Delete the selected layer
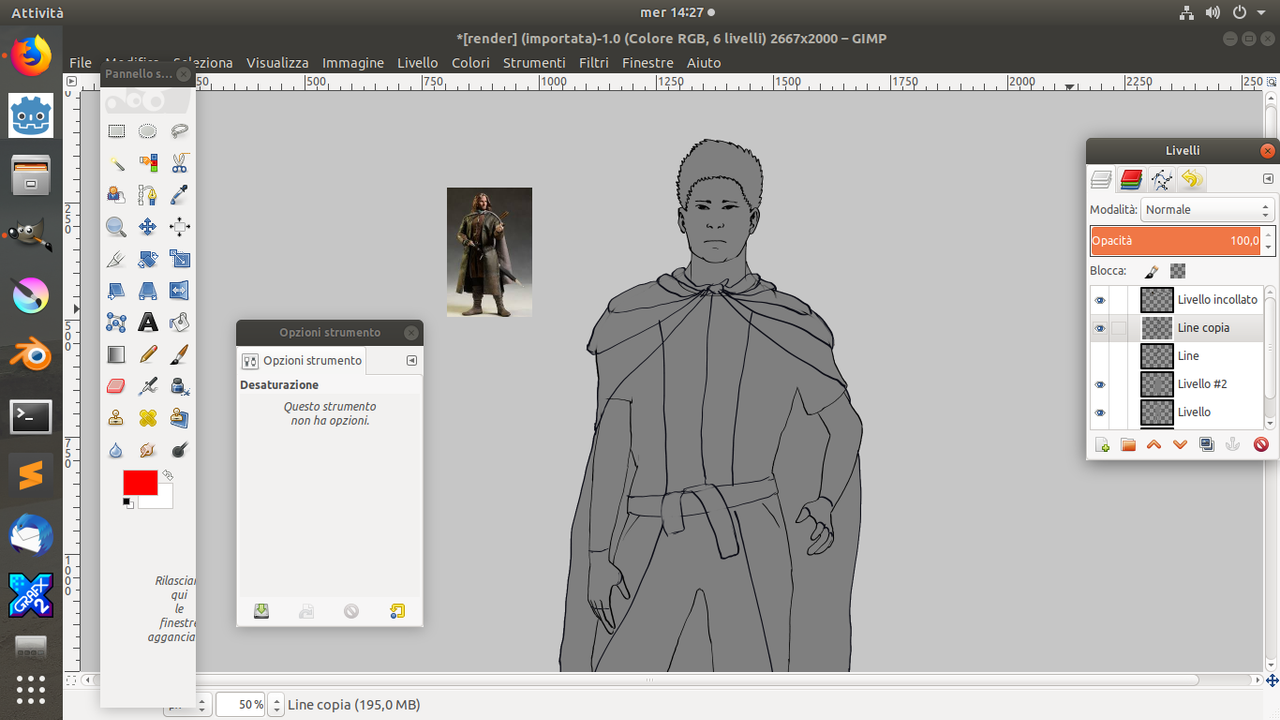This screenshot has height=720, width=1280. coord(1261,445)
